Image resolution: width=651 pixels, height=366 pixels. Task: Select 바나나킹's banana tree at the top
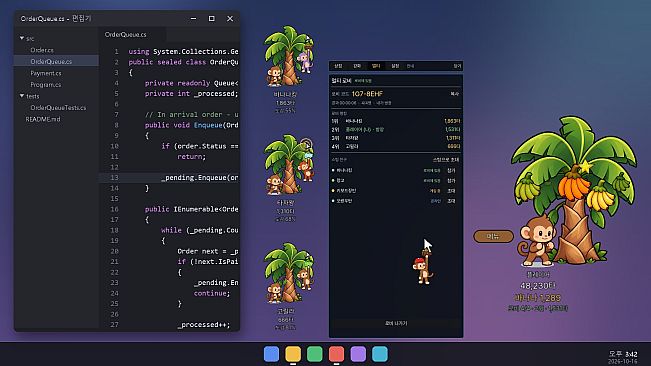pyautogui.click(x=289, y=56)
